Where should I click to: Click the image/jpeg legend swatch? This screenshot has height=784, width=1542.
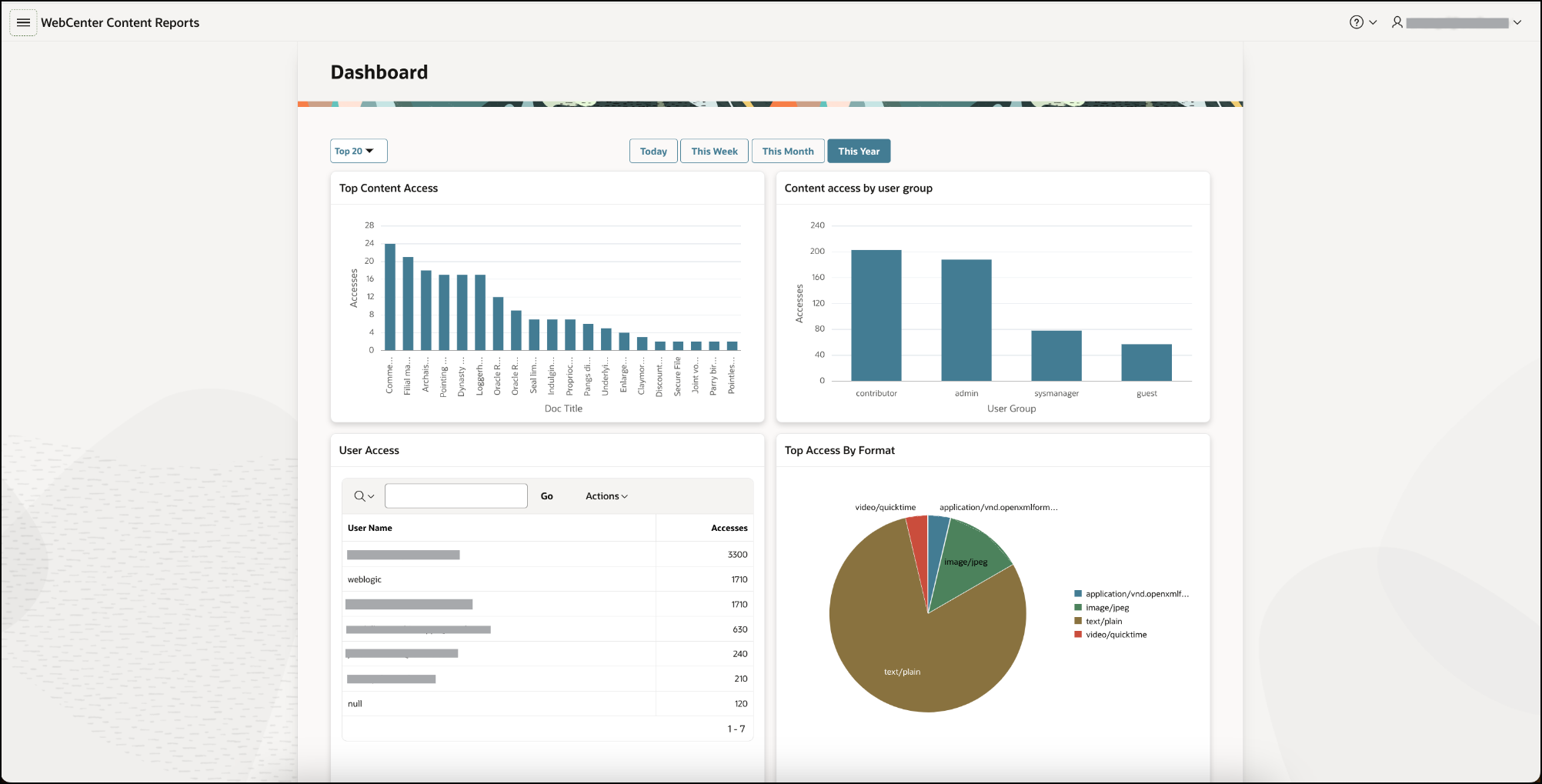point(1078,607)
